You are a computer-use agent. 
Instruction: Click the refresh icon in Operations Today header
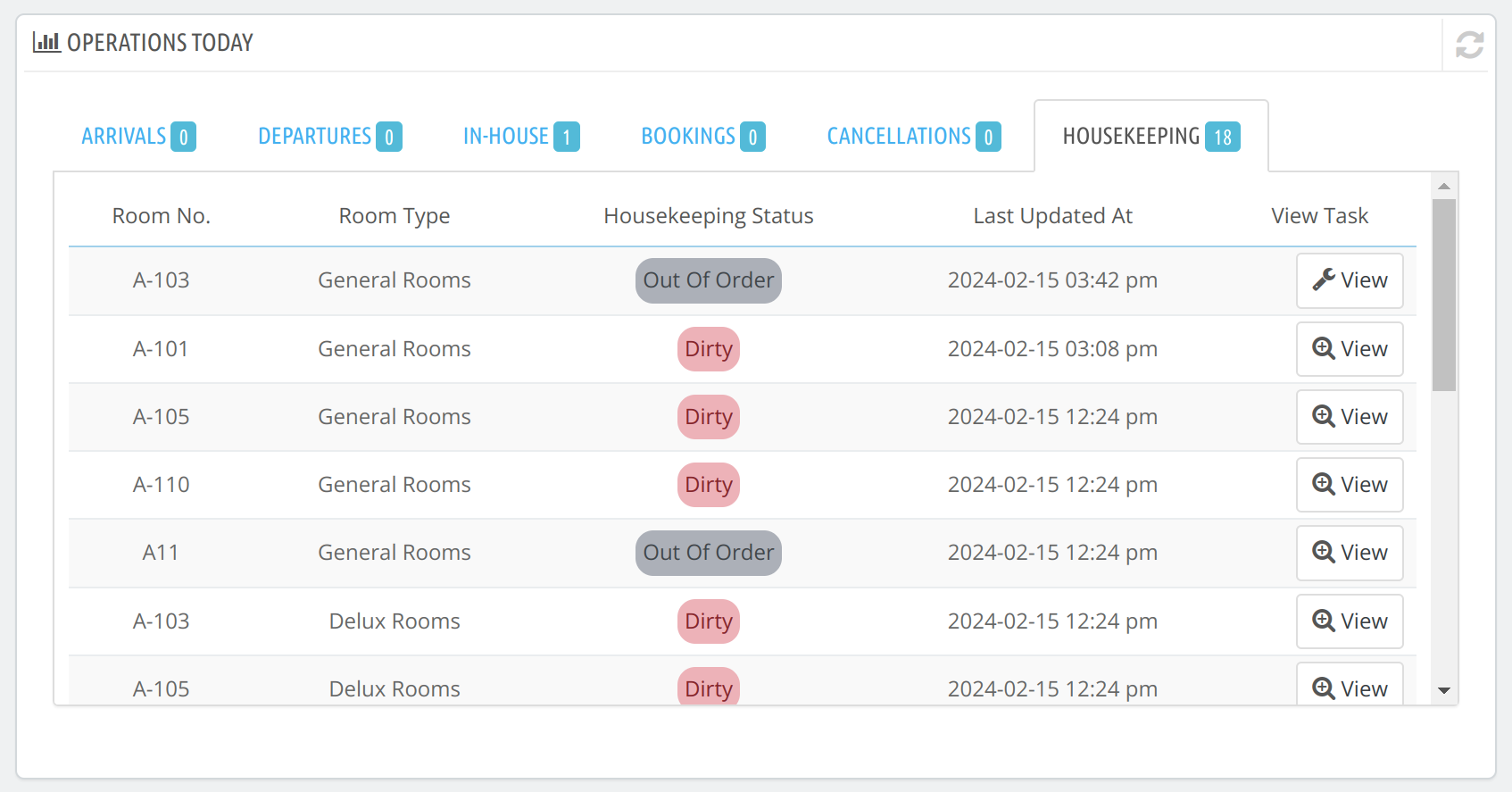point(1469,44)
